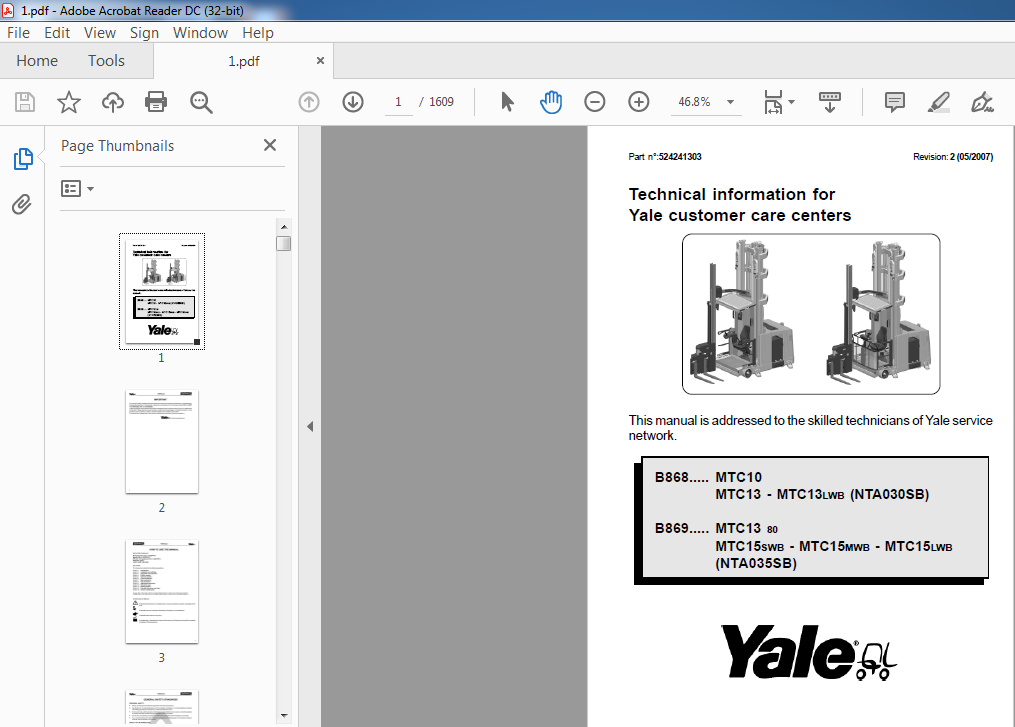Click thumbnails scrollbar down arrow
The height and width of the screenshot is (727, 1015).
284,715
